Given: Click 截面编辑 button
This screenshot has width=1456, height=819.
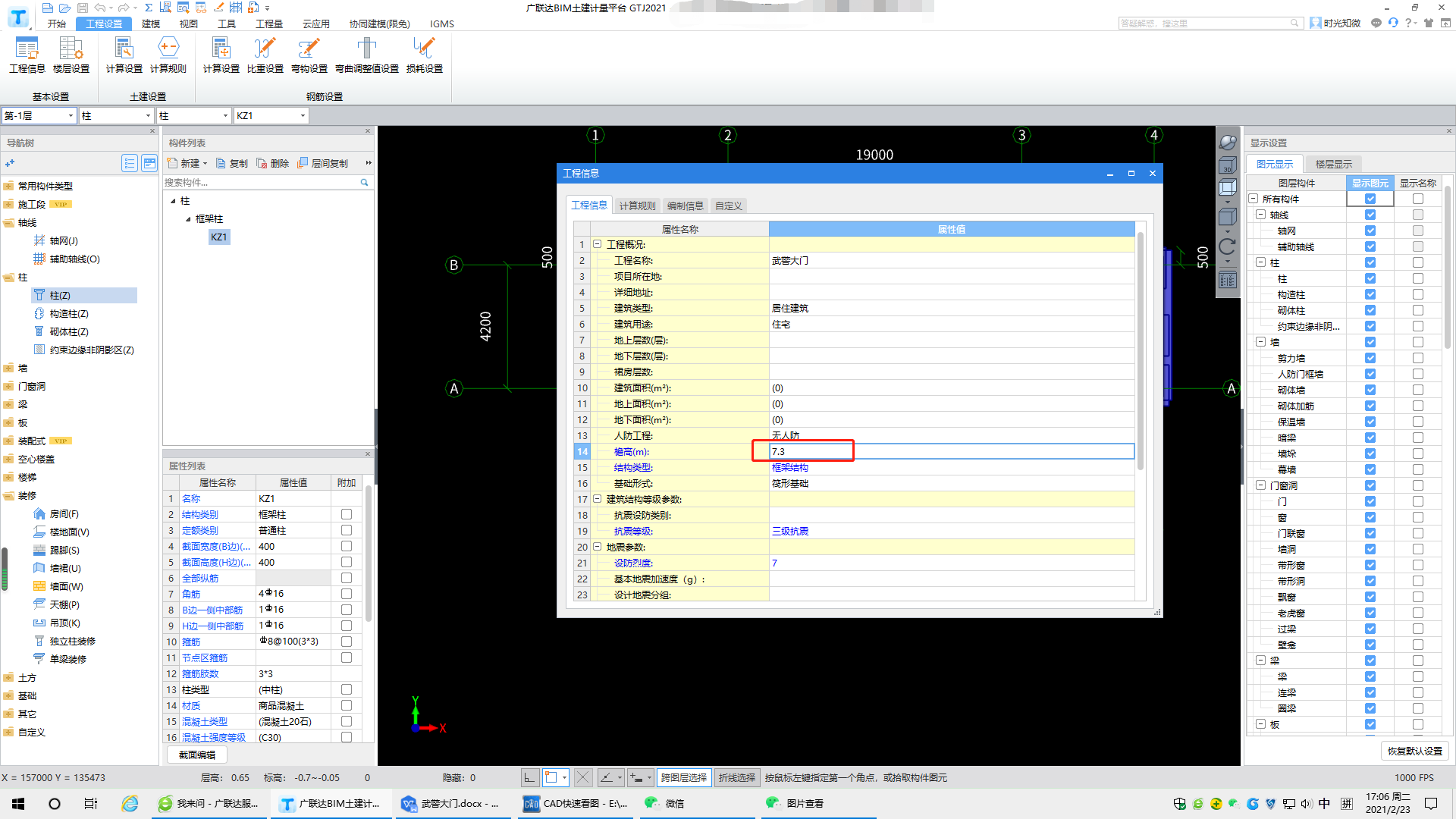Looking at the screenshot, I should [x=196, y=755].
